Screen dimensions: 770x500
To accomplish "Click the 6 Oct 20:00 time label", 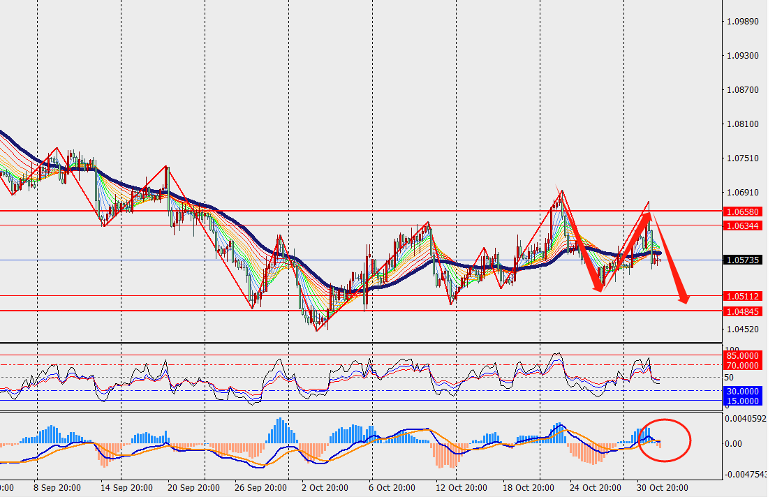I will pyautogui.click(x=392, y=488).
